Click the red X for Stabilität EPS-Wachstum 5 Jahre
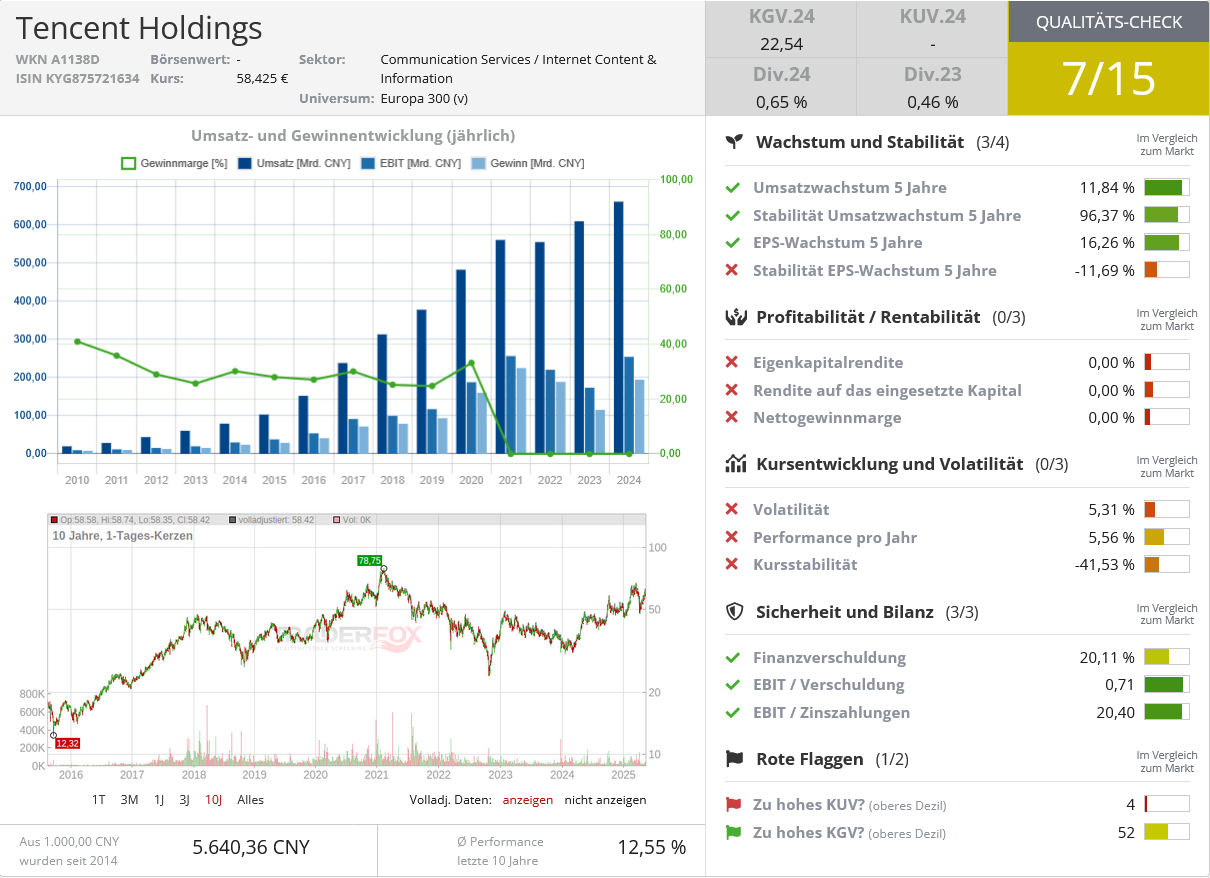This screenshot has height=878, width=1210. (x=732, y=270)
